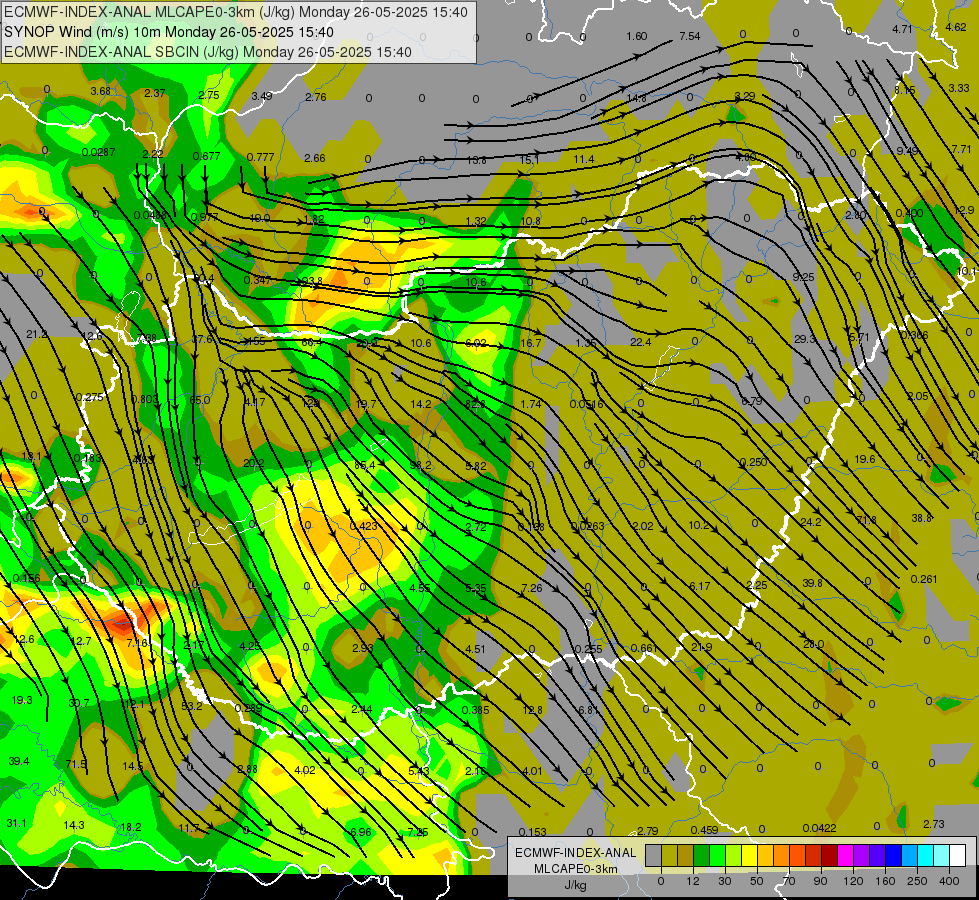The height and width of the screenshot is (900, 979).
Task: Click the map value '0.0287'
Action: click(99, 152)
